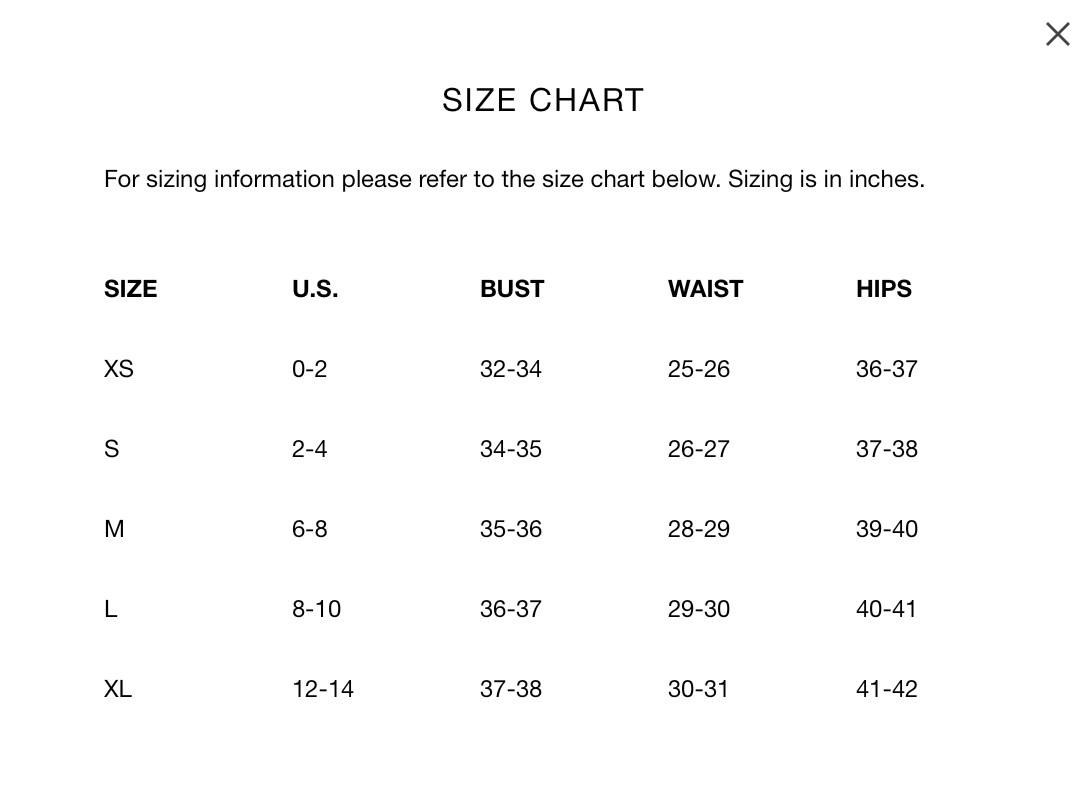Click hips measurement 37-38
Image resolution: width=1092 pixels, height=808 pixels.
[887, 449]
